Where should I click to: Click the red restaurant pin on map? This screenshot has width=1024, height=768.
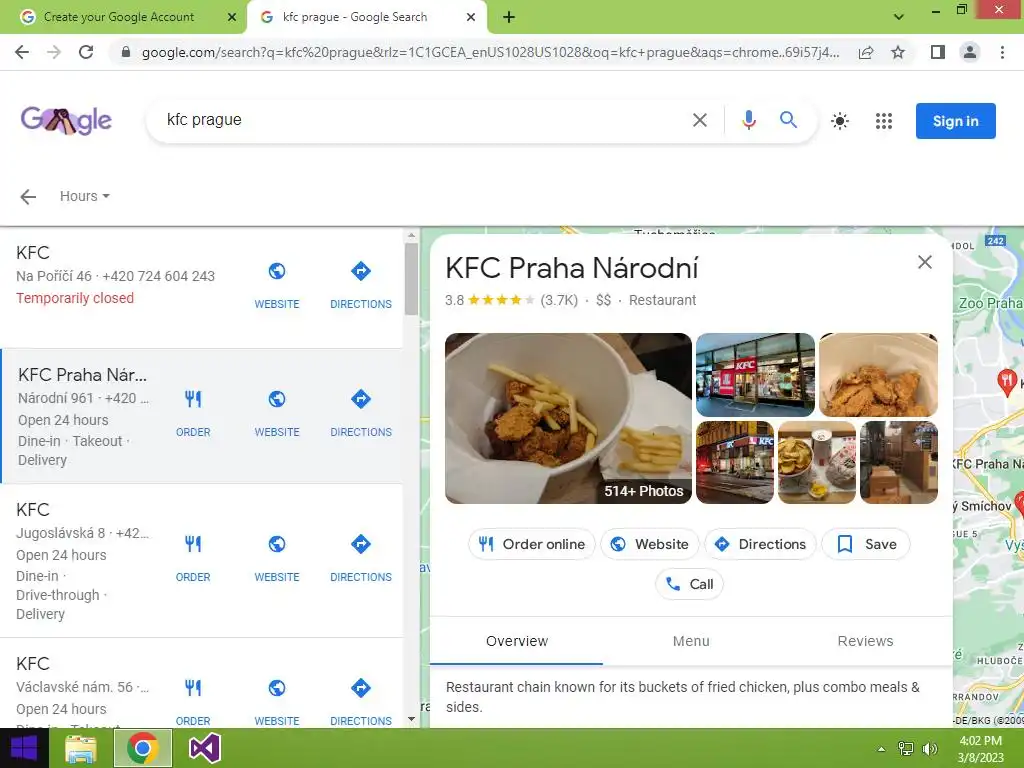[x=1006, y=381]
